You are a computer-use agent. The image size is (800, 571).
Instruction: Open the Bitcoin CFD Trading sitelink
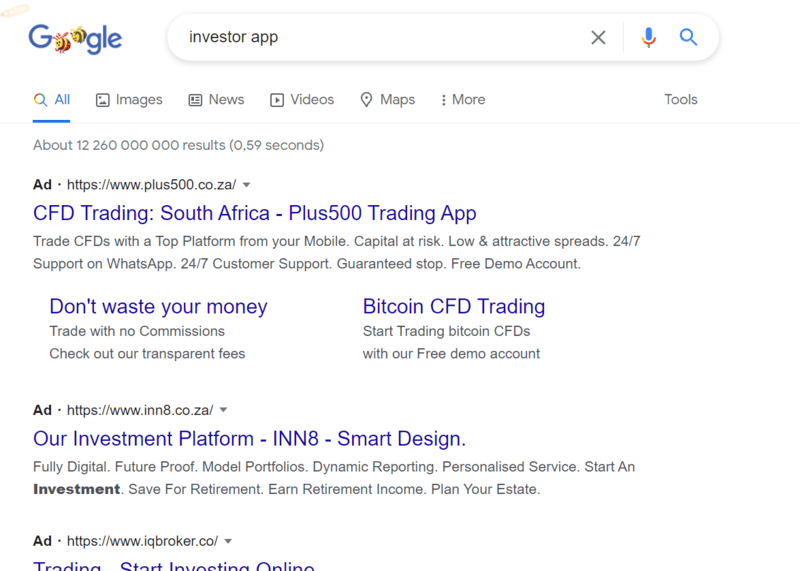[x=454, y=307]
